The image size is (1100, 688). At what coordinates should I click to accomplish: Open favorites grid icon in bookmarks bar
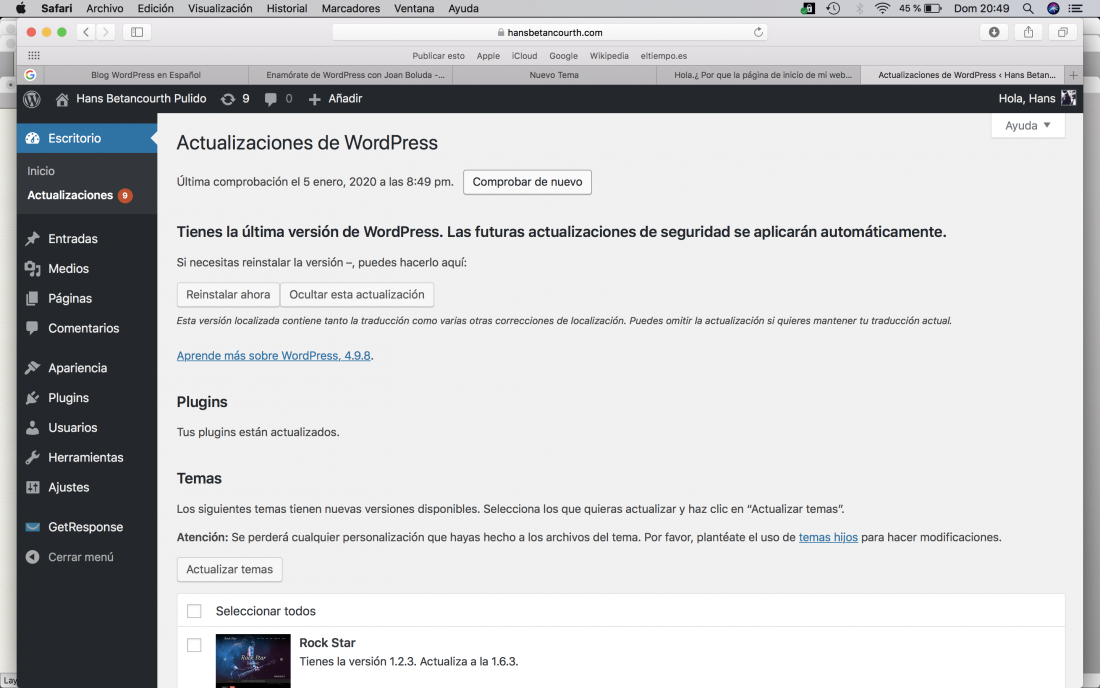click(34, 55)
